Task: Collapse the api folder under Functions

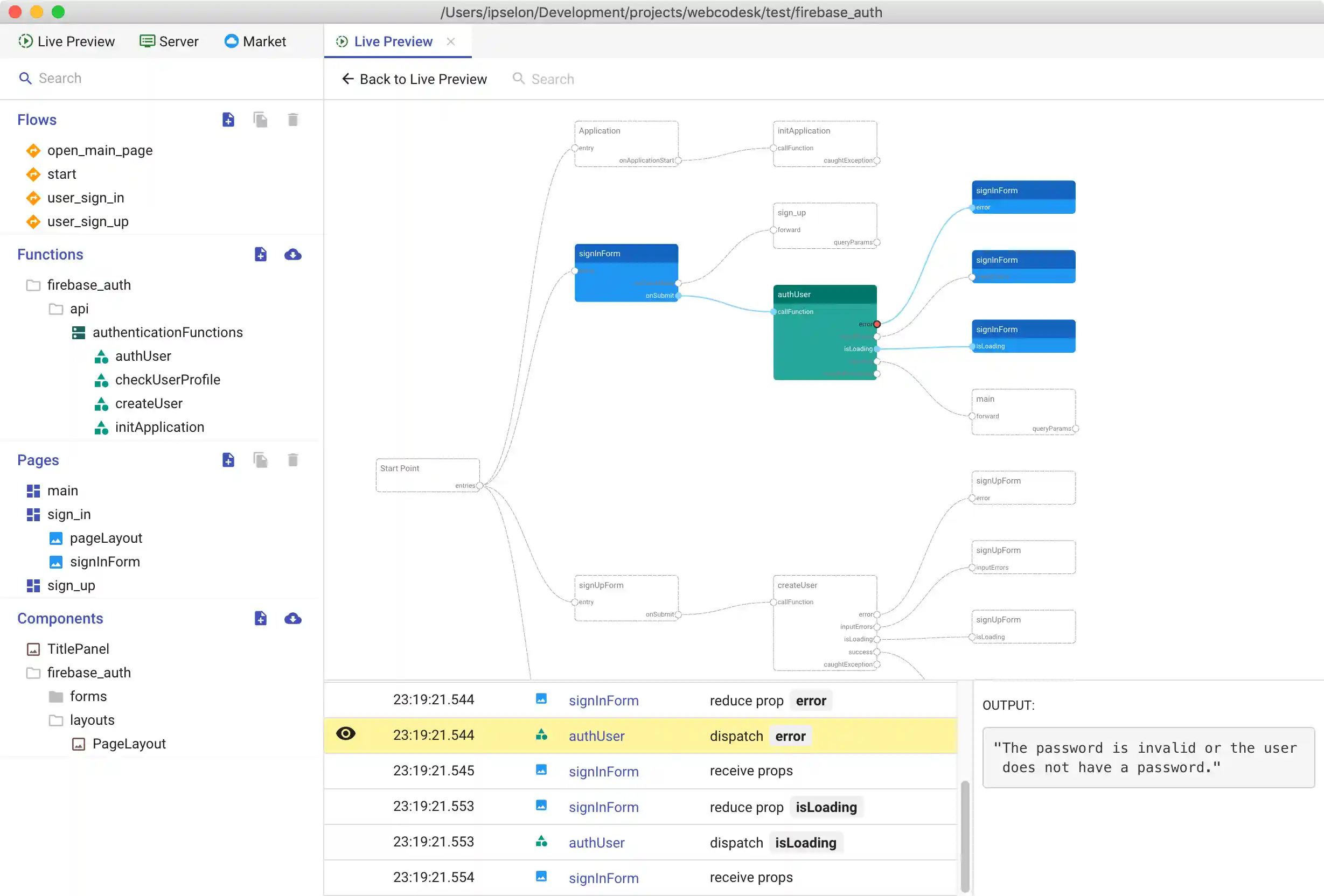Action: coord(56,309)
